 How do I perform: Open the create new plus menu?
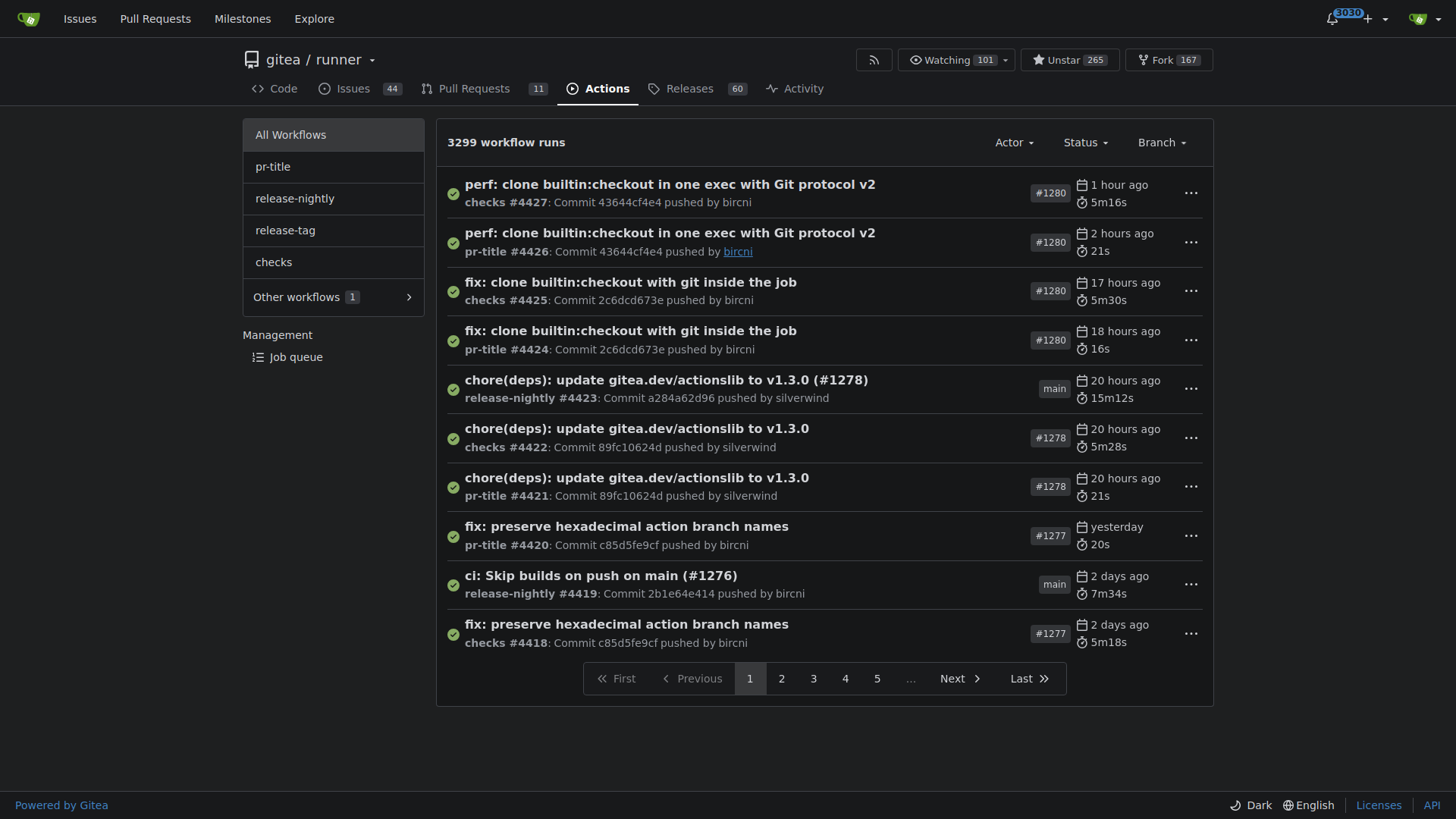1376,19
